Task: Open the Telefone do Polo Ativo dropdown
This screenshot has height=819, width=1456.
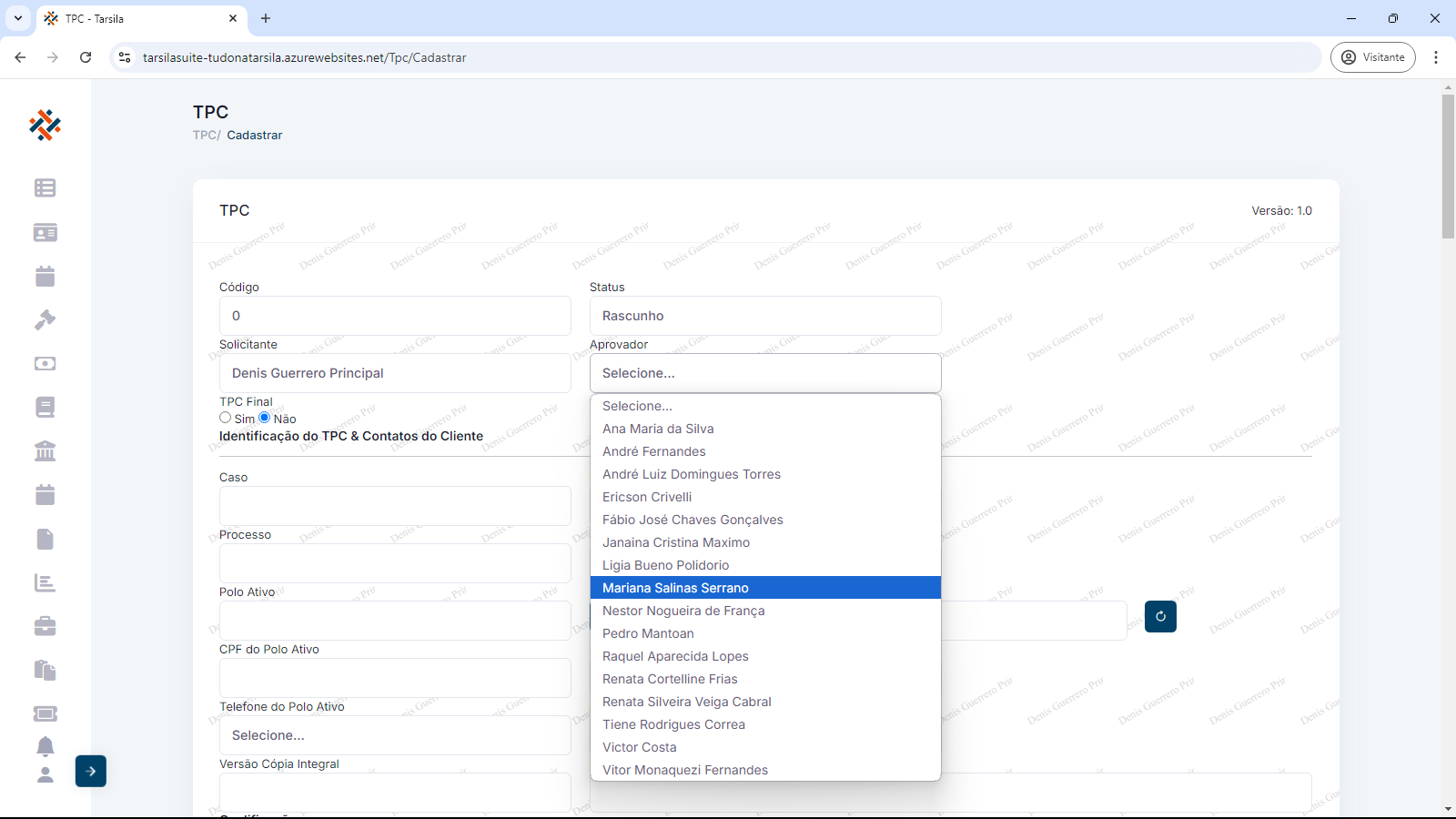Action: [395, 735]
